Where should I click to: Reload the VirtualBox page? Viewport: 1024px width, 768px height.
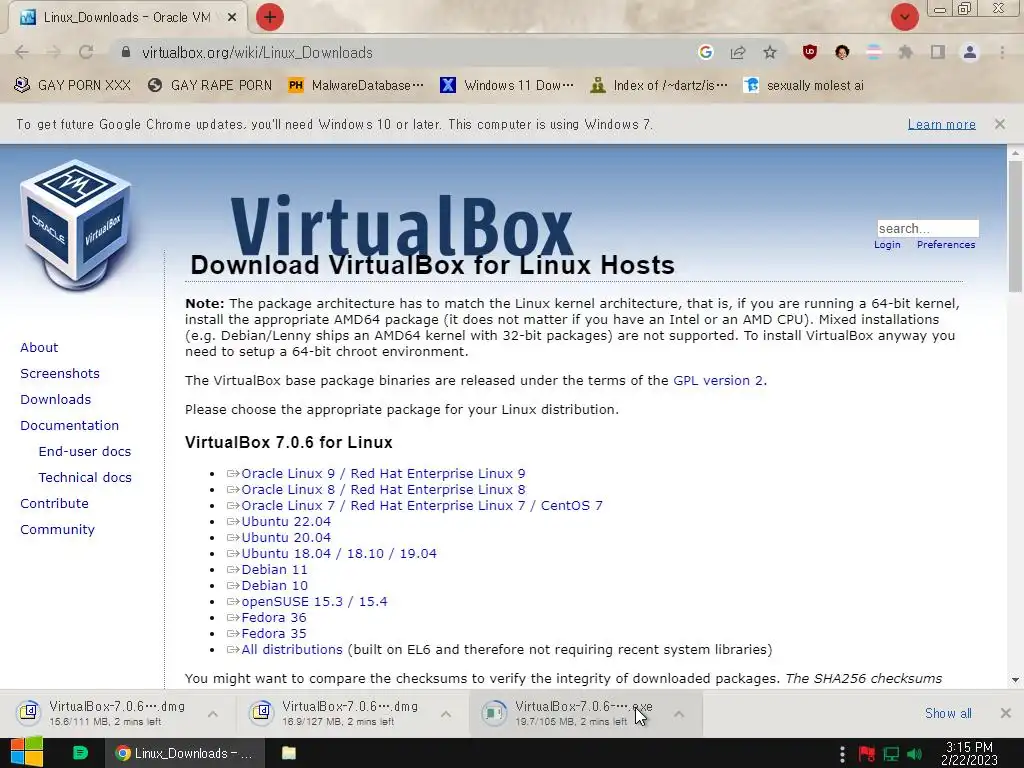(x=86, y=52)
